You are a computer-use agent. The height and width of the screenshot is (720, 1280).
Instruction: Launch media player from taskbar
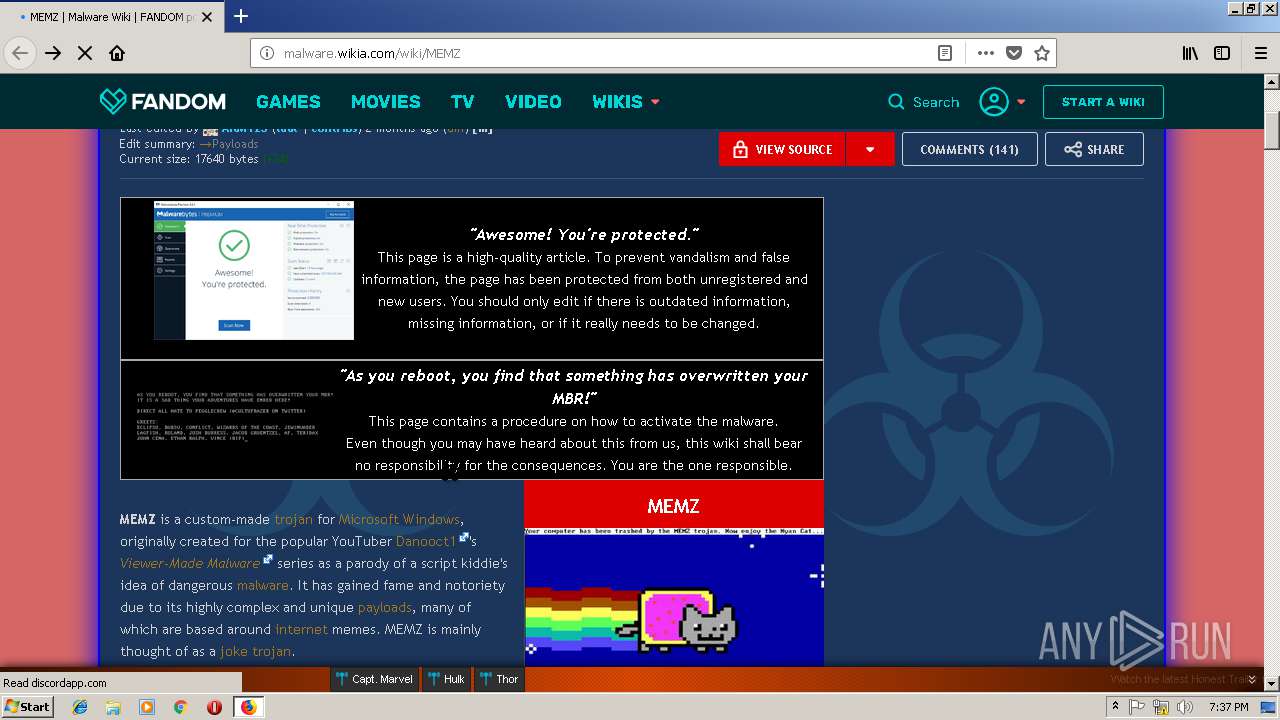(147, 707)
